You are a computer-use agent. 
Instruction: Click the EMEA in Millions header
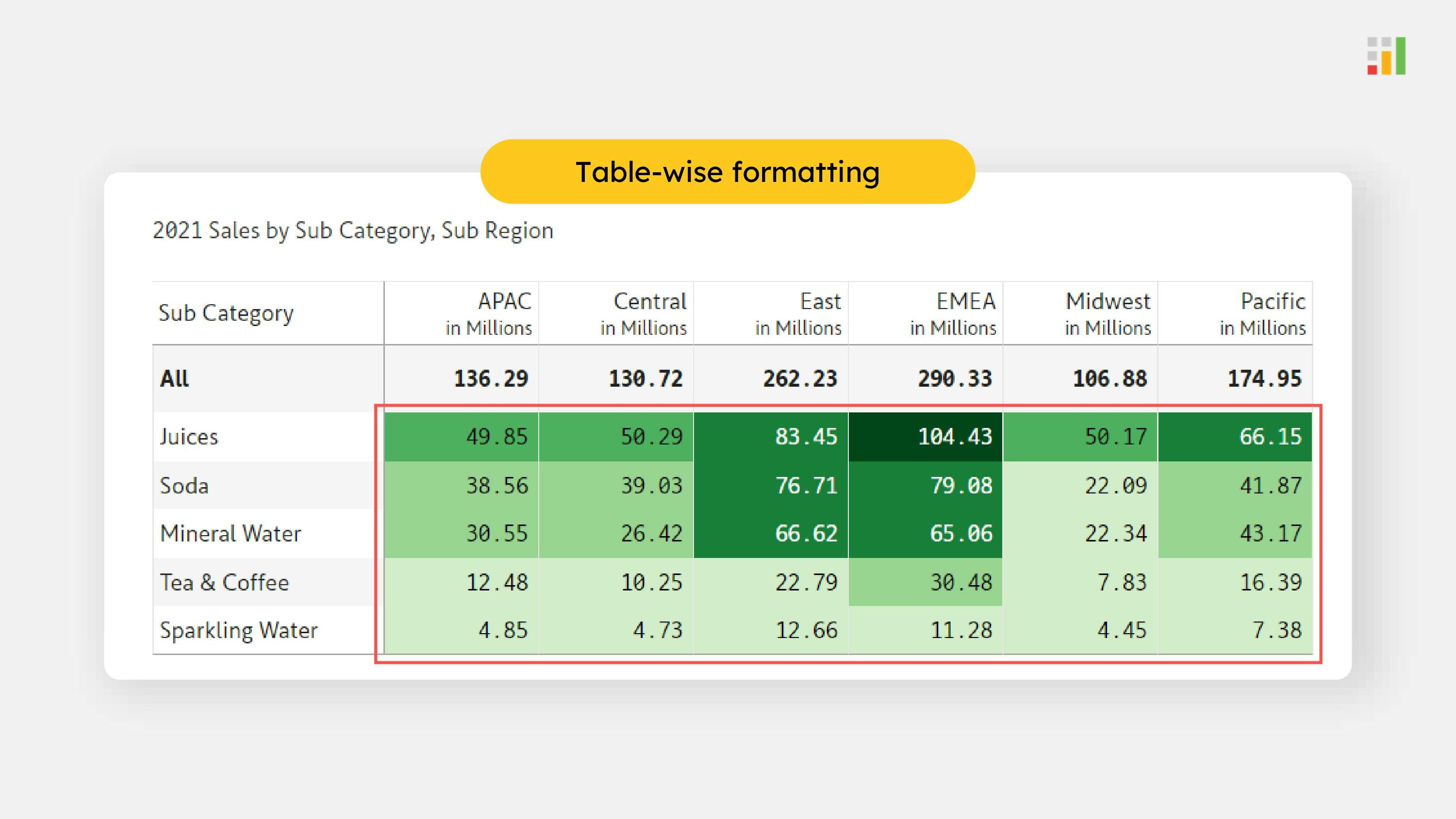point(953,313)
